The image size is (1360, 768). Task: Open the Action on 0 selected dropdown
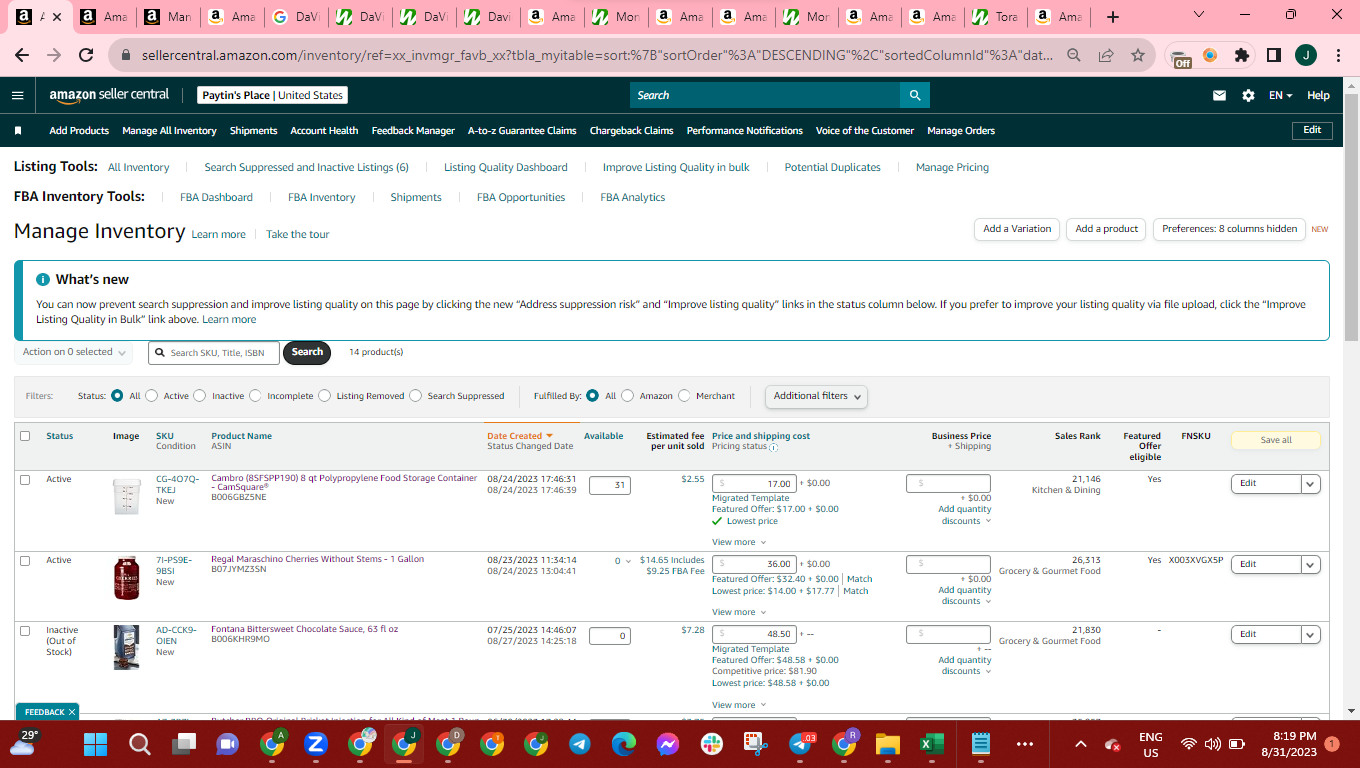click(74, 352)
